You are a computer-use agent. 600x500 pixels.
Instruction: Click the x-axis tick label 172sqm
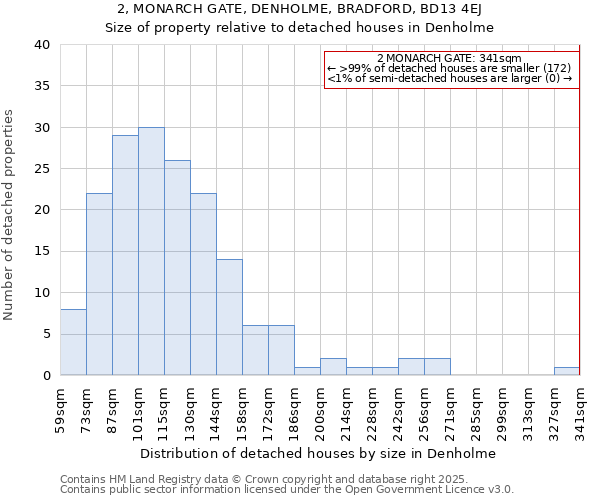268,414
